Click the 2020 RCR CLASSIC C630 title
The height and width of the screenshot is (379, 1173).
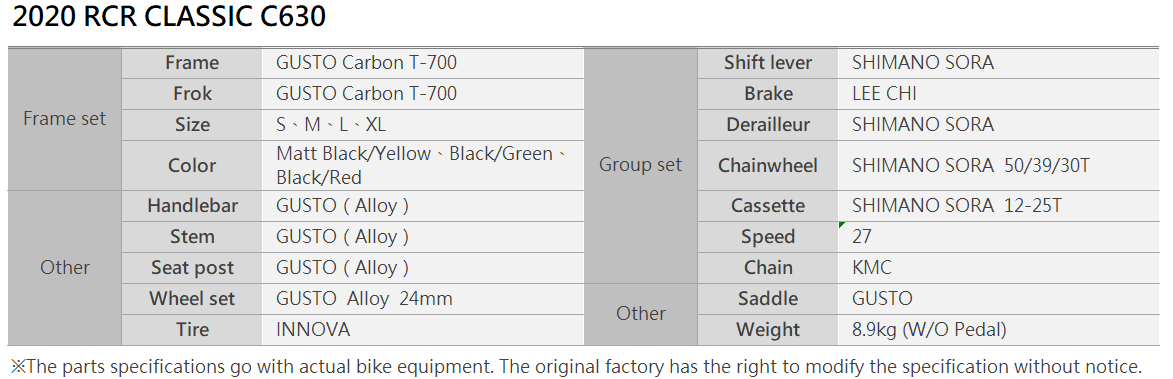click(x=168, y=16)
